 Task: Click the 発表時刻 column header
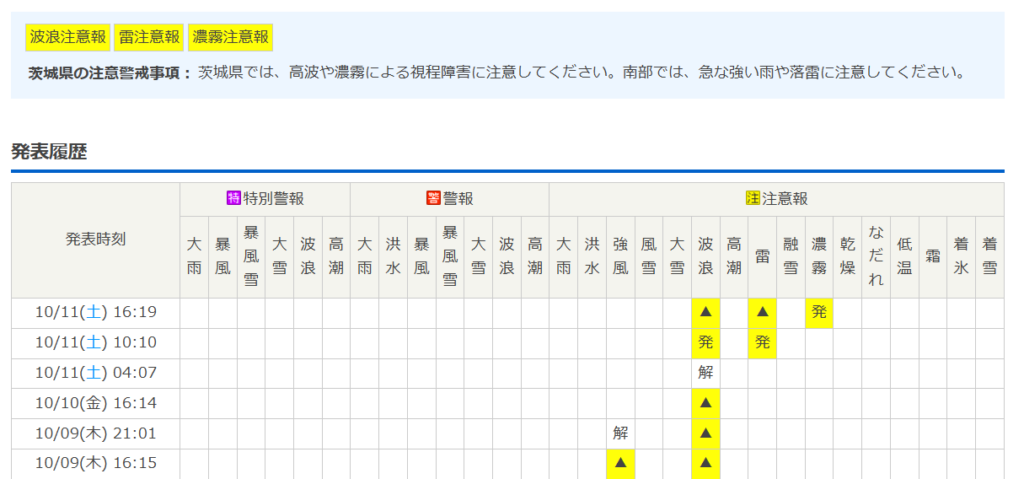pyautogui.click(x=96, y=240)
